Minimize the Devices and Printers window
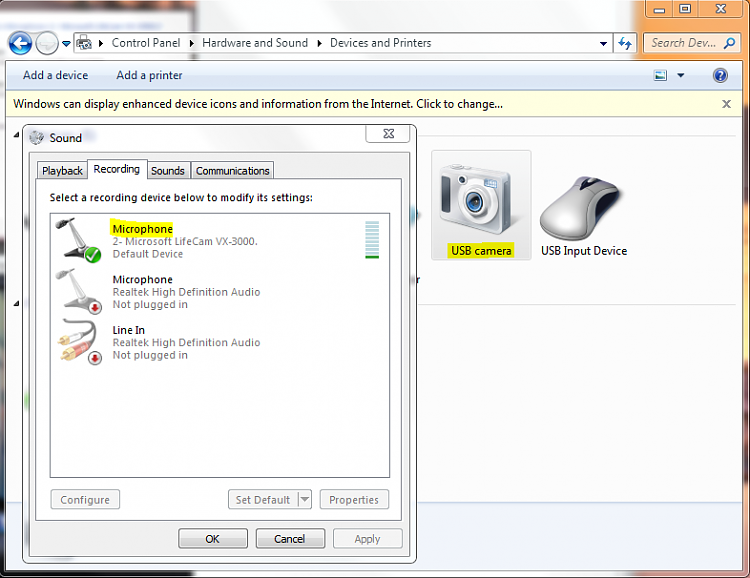The width and height of the screenshot is (750, 578). (659, 9)
